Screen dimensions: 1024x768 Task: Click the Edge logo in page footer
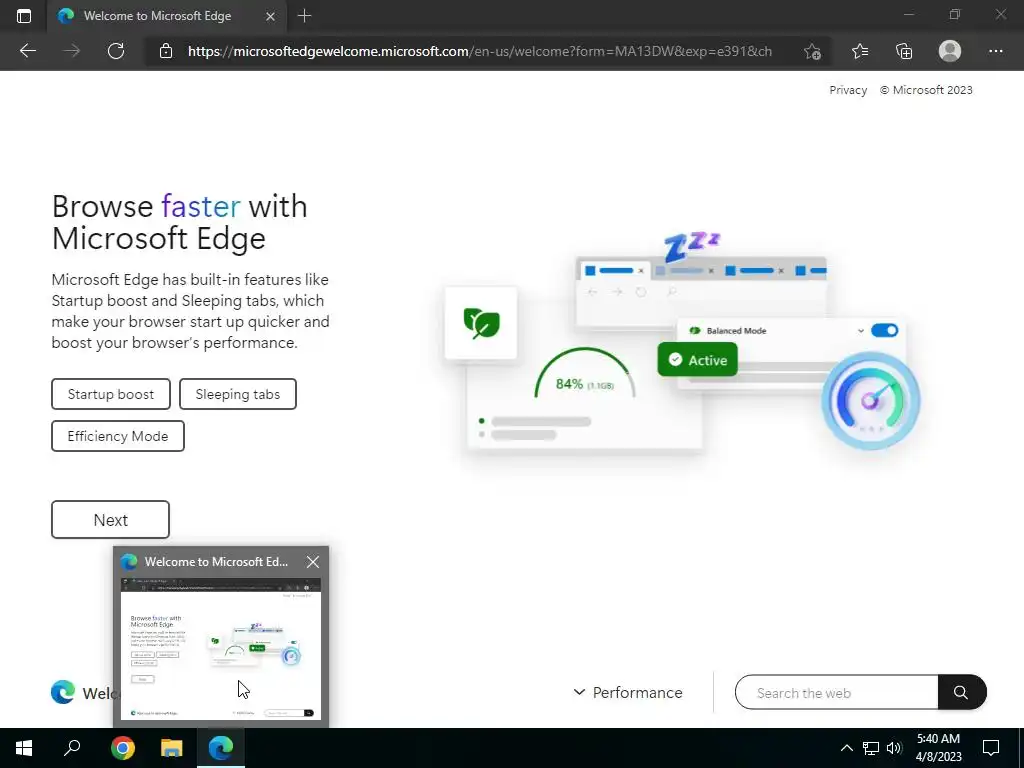point(63,692)
